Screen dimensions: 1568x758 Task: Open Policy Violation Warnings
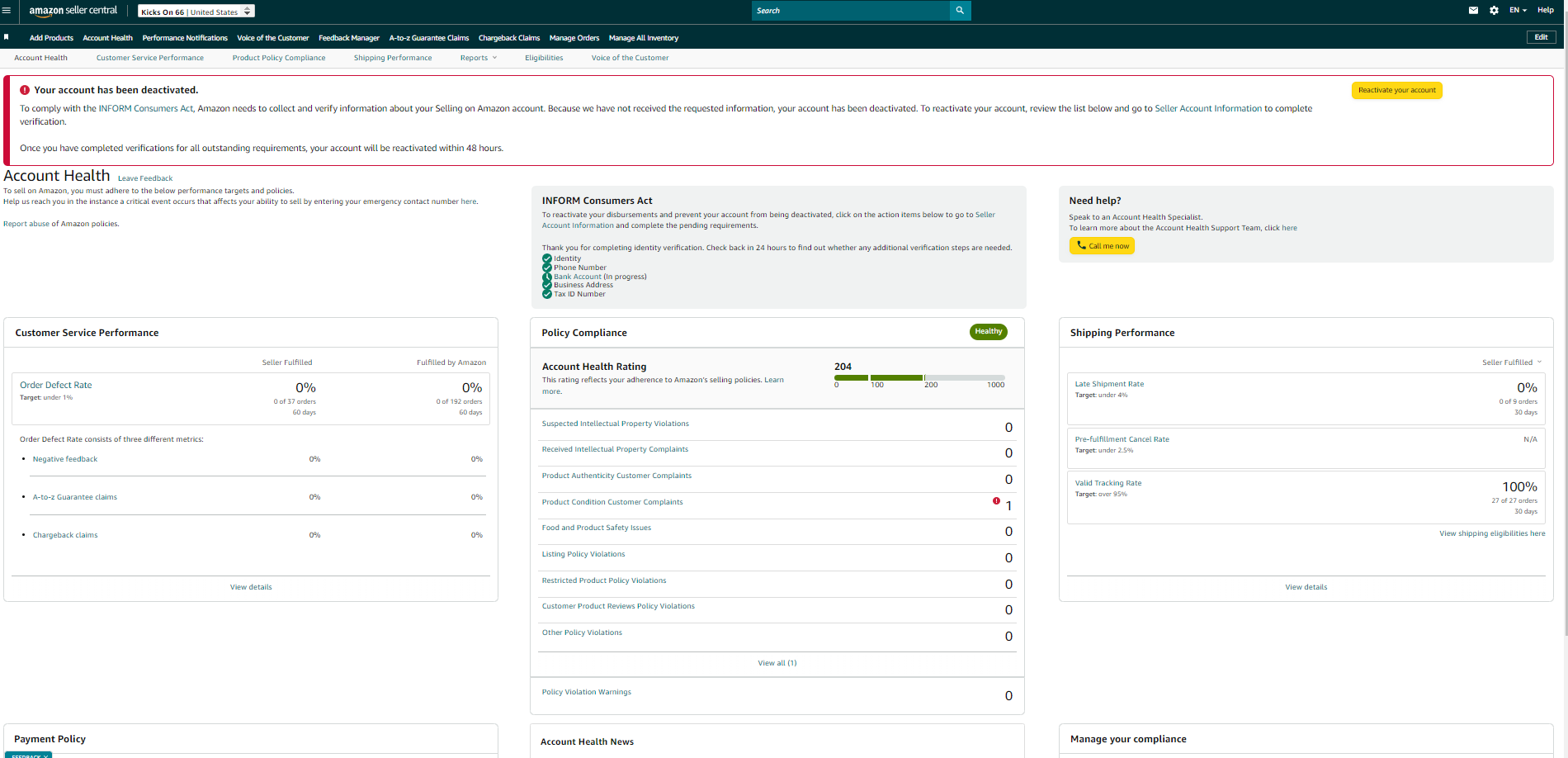pos(586,692)
